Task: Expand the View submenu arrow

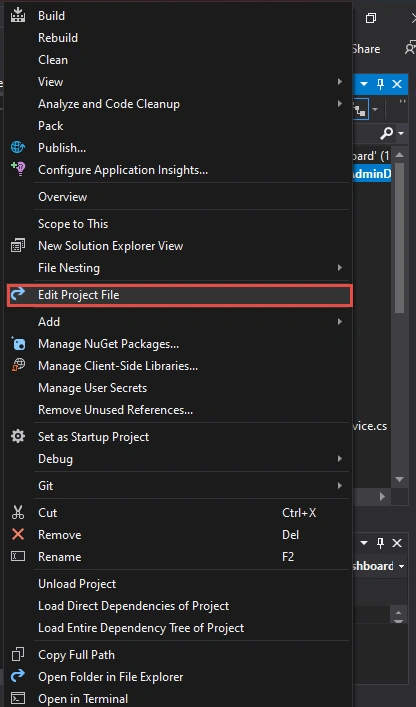Action: coord(339,82)
